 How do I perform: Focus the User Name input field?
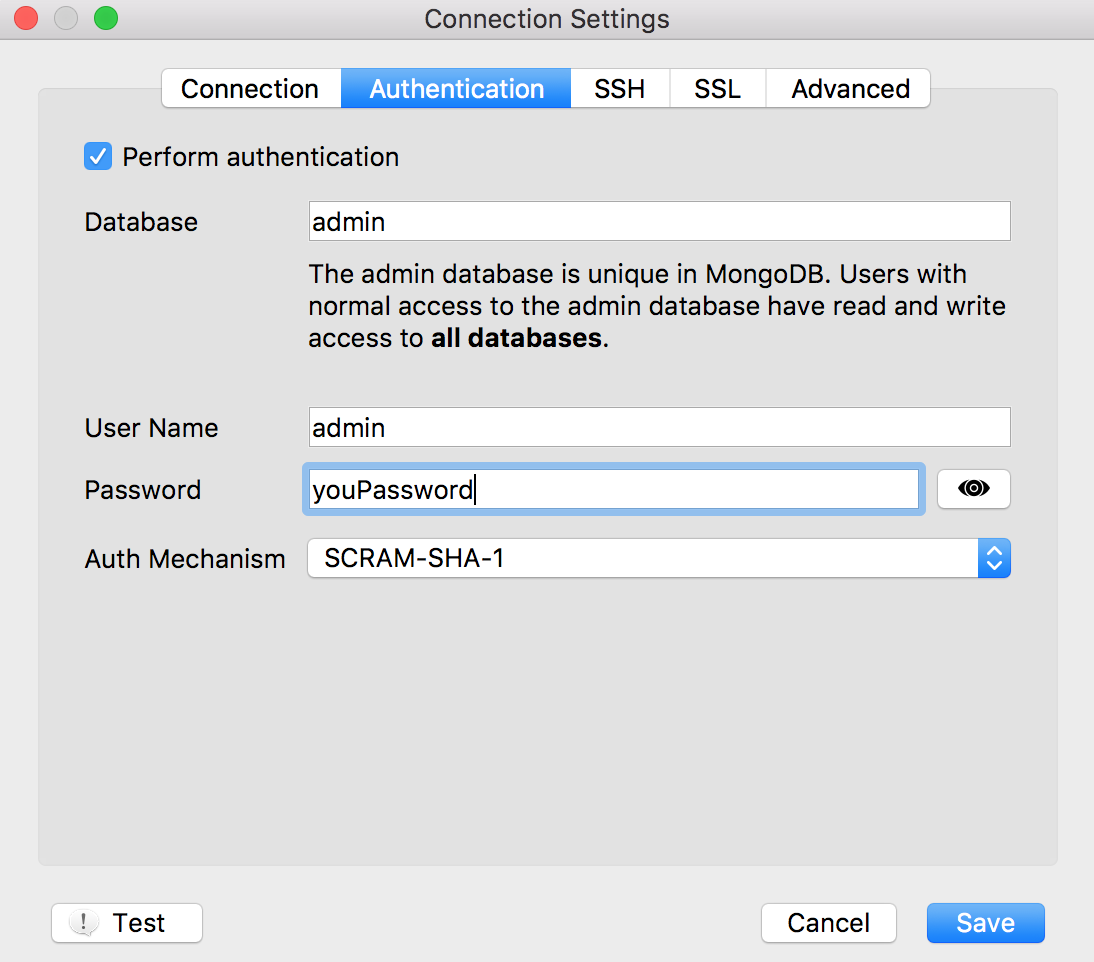pos(659,427)
